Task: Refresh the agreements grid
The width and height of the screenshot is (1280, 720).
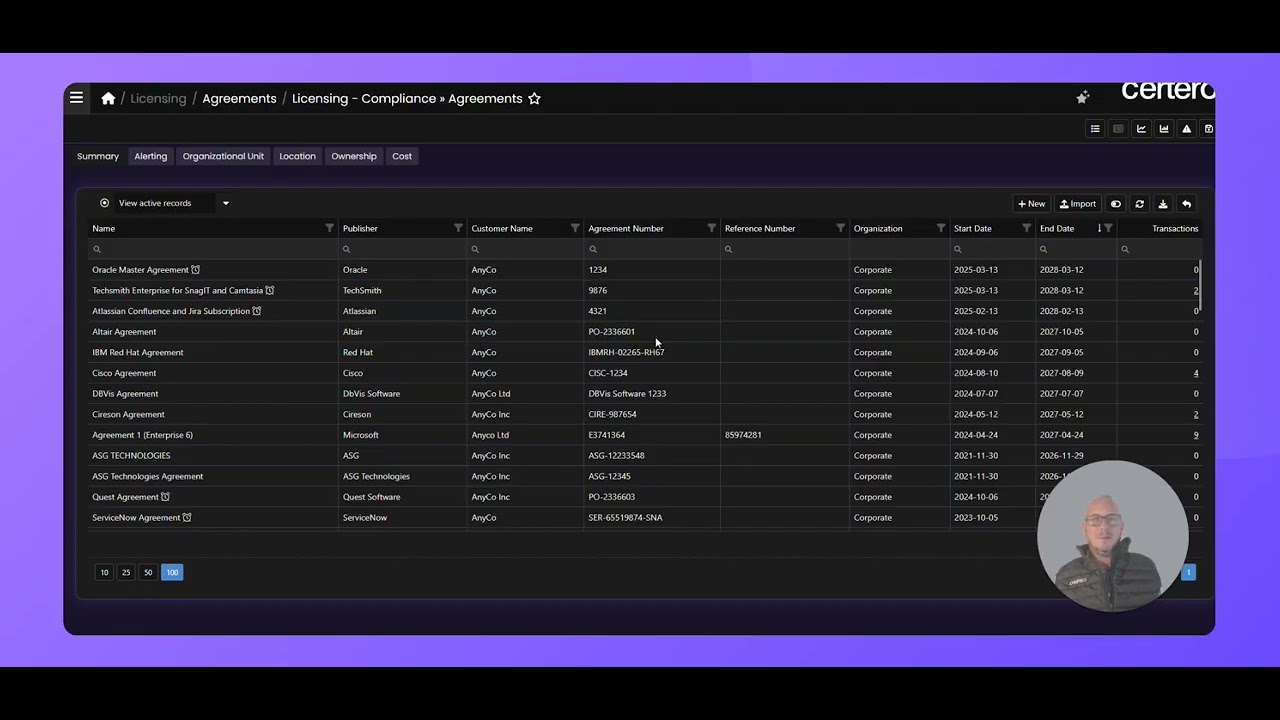Action: pos(1139,204)
